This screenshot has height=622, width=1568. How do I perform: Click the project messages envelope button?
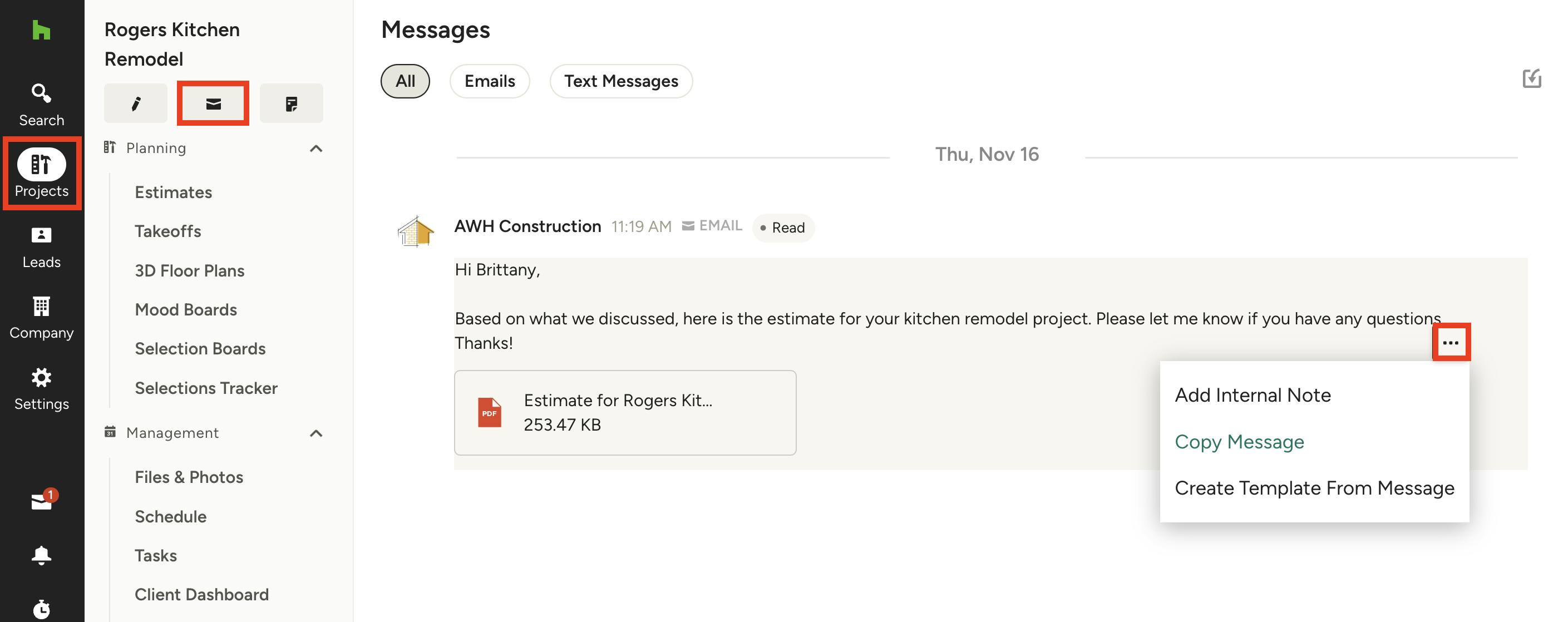213,104
